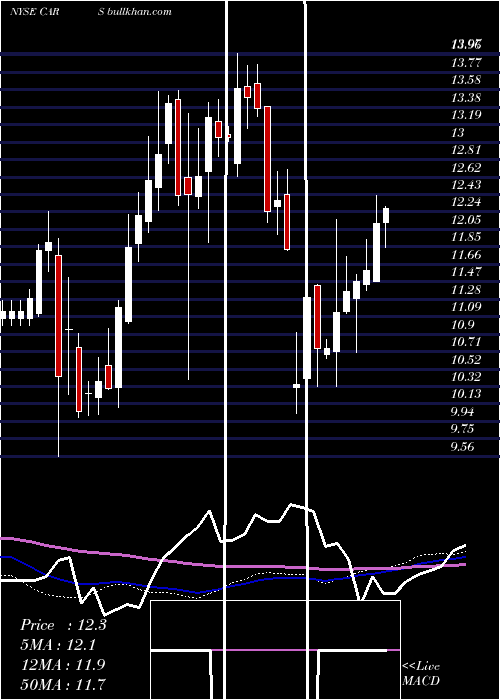This screenshot has height=700, width=500.
Task: Click the 13.77 price axis label
Action: [x=466, y=62]
